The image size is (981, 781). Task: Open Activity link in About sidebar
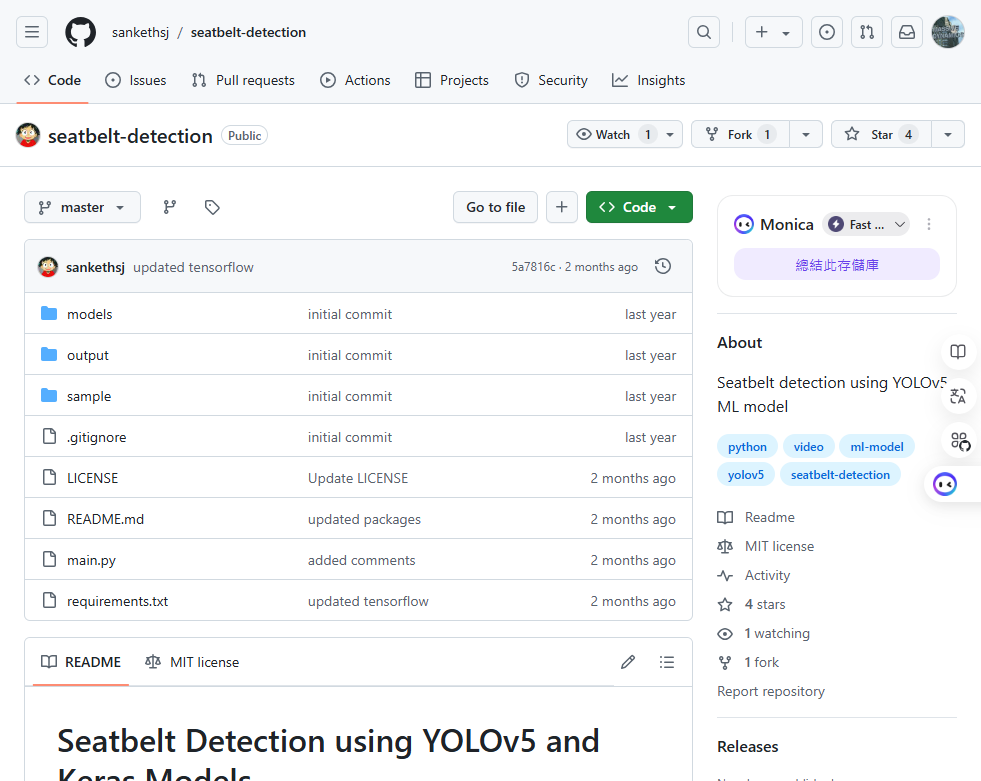coord(754,576)
